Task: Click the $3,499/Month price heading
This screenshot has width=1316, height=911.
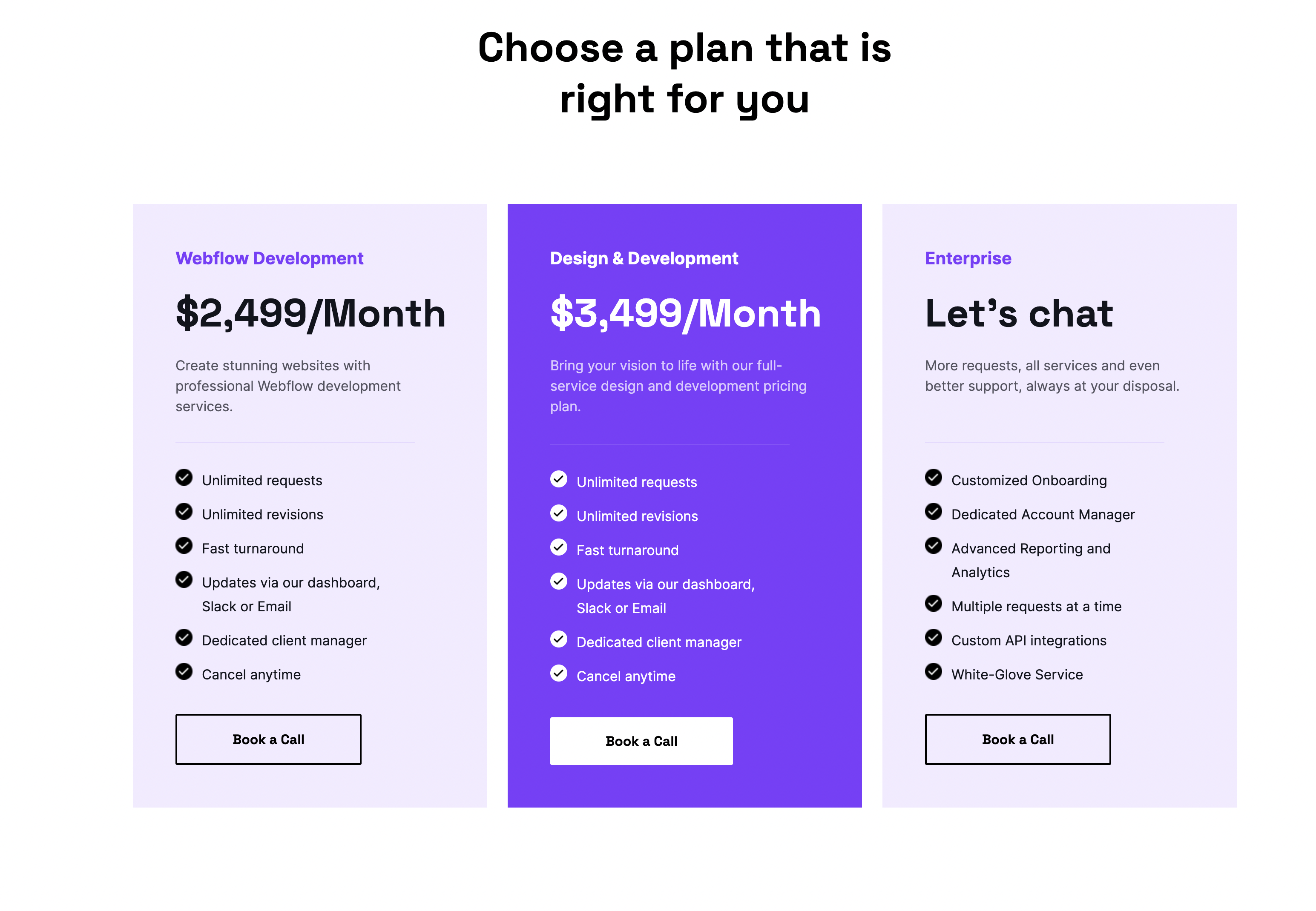Action: tap(686, 313)
